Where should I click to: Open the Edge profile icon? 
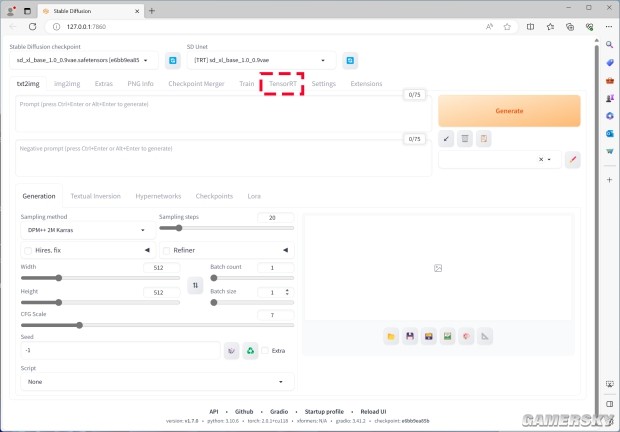11,11
